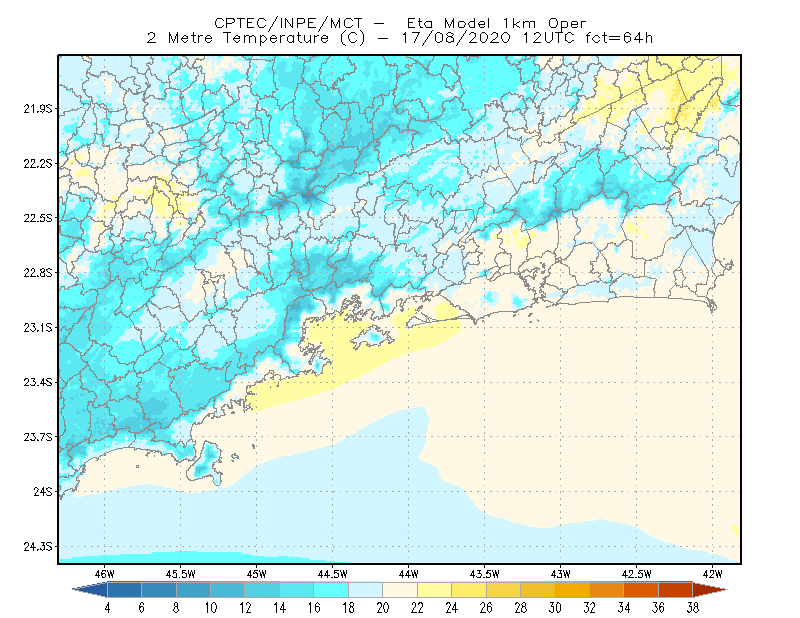Click the 4-6 dark blue colorbar swatch
The image size is (800, 618).
click(124, 590)
